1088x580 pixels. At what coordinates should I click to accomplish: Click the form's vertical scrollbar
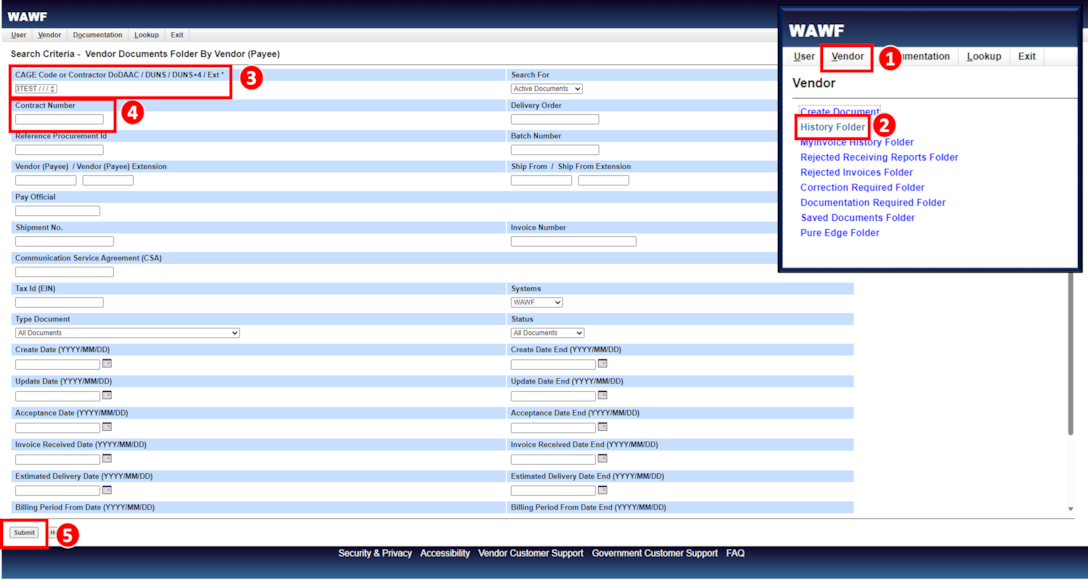click(x=1071, y=354)
